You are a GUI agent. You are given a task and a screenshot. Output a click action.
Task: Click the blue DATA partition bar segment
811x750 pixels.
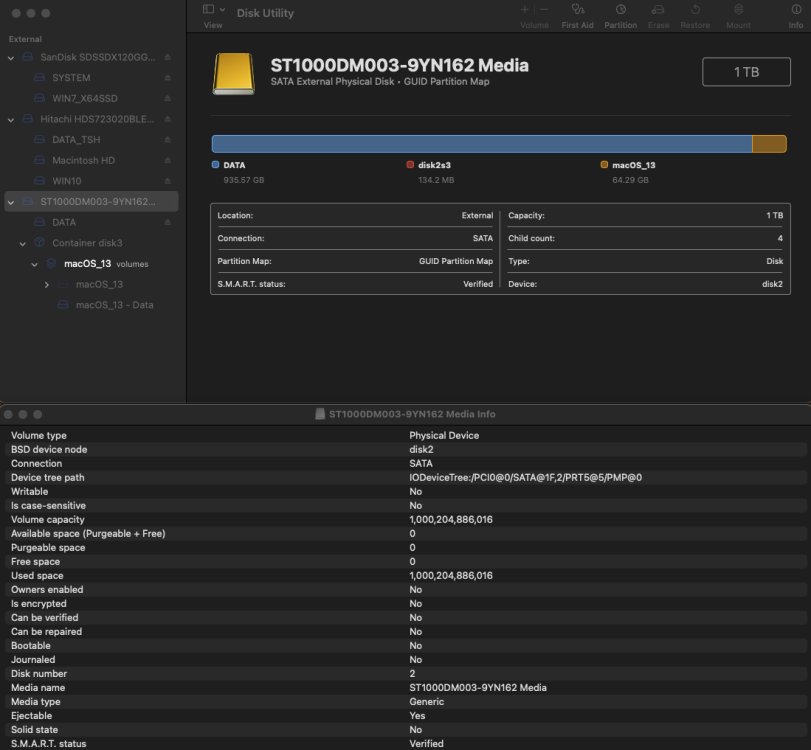(482, 144)
